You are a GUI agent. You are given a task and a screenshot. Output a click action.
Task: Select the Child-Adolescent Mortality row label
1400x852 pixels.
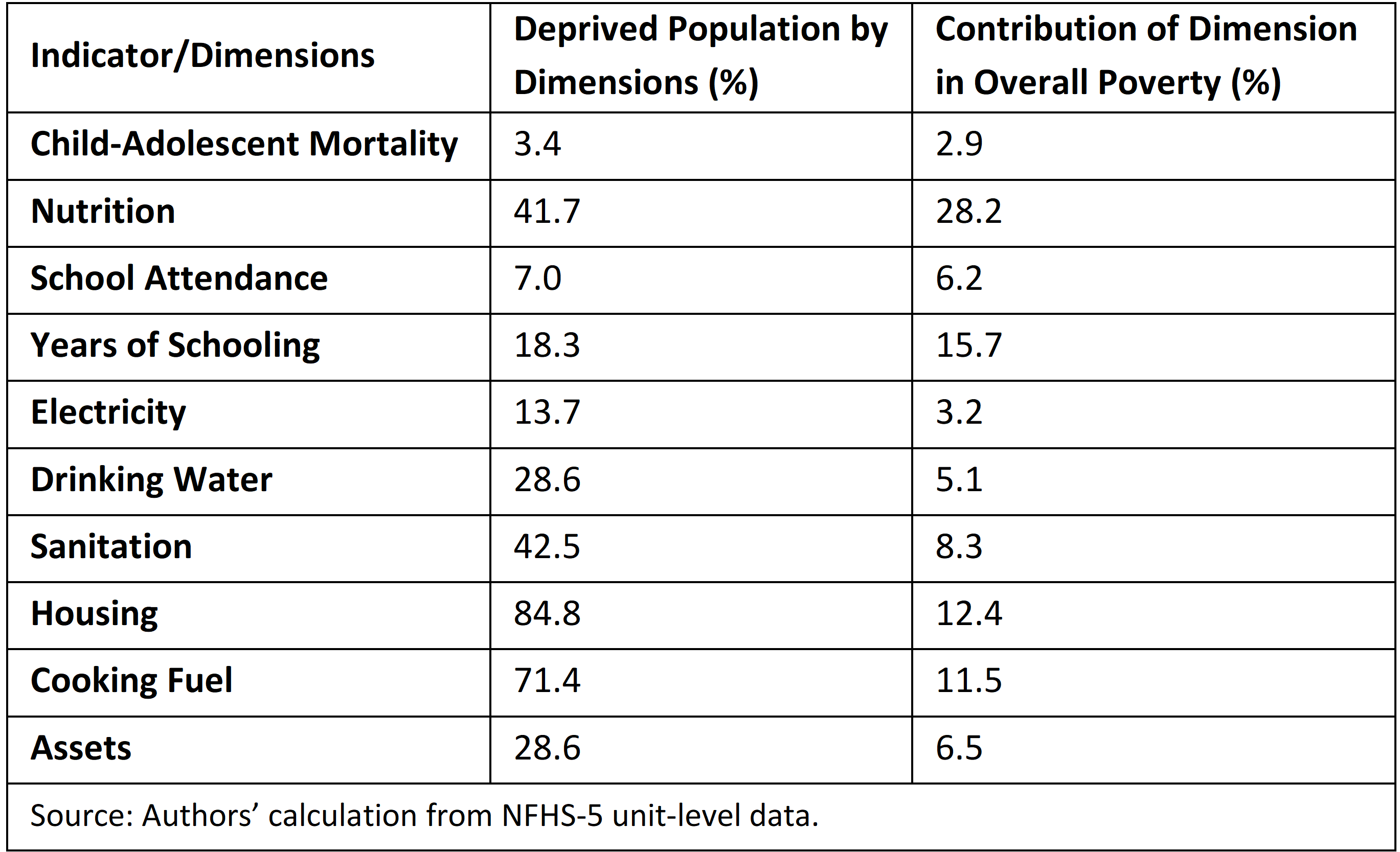click(244, 144)
